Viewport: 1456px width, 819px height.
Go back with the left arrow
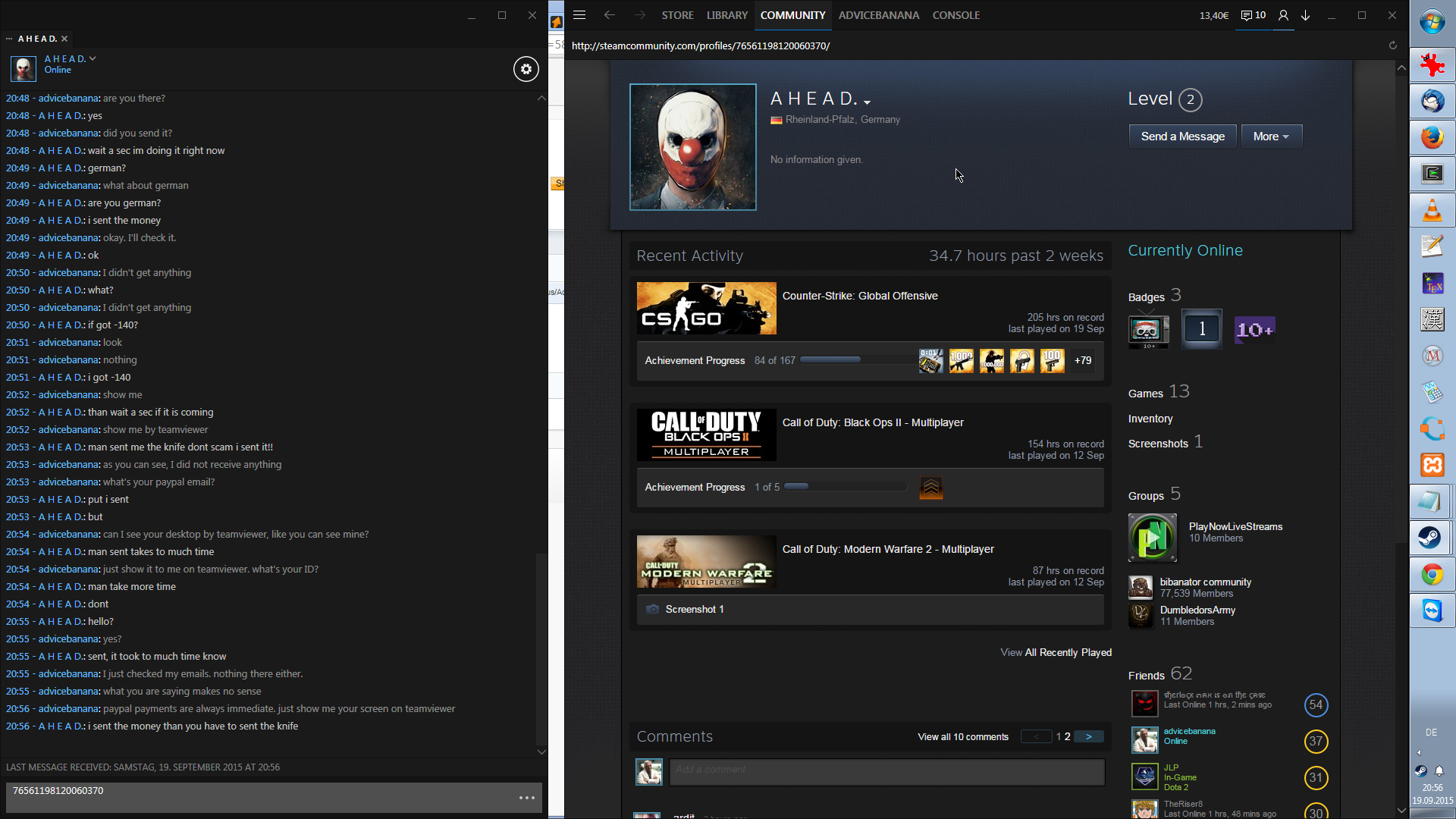click(610, 15)
